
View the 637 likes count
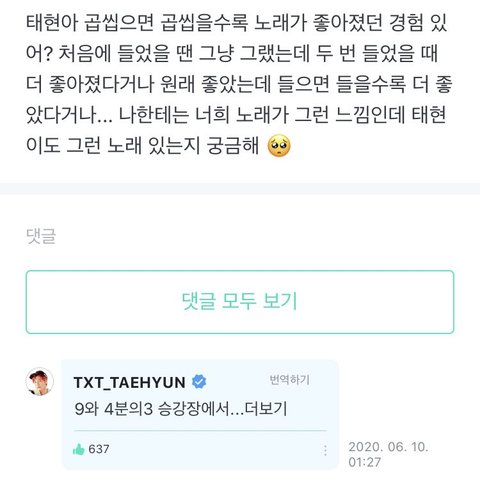99,449
